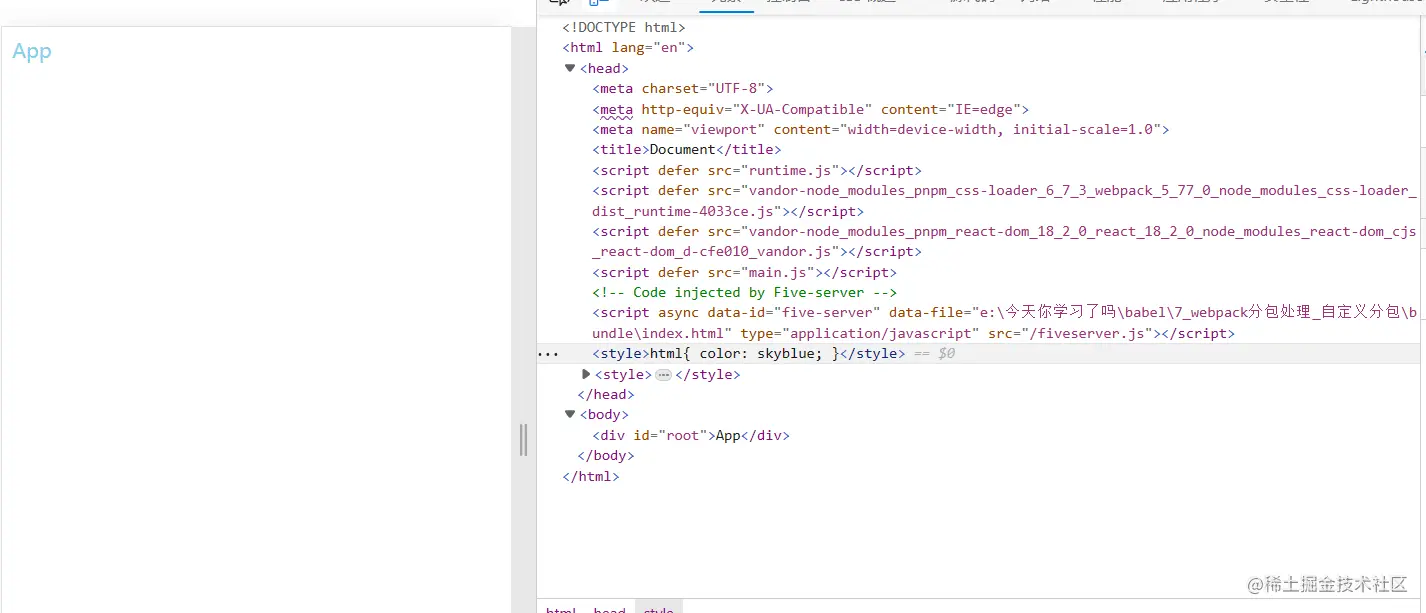Select the div id="root" node

pyautogui.click(x=691, y=436)
